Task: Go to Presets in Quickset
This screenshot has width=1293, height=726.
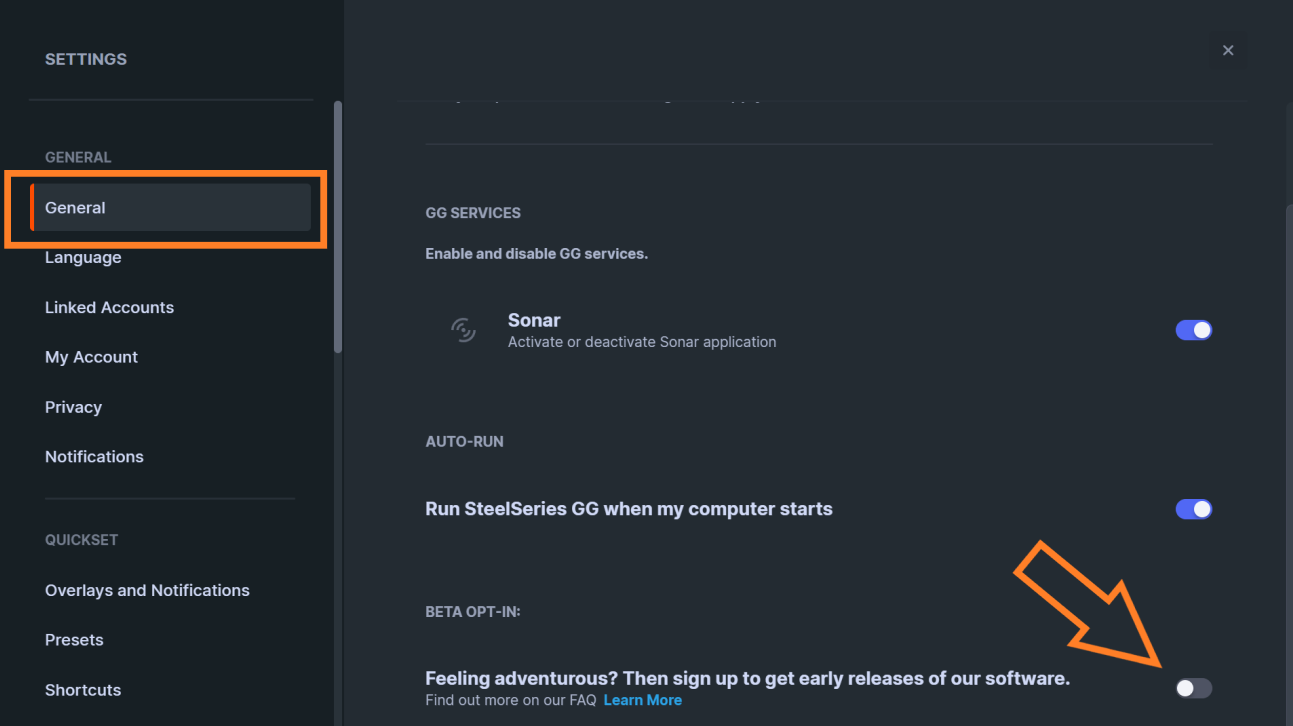Action: coord(74,640)
